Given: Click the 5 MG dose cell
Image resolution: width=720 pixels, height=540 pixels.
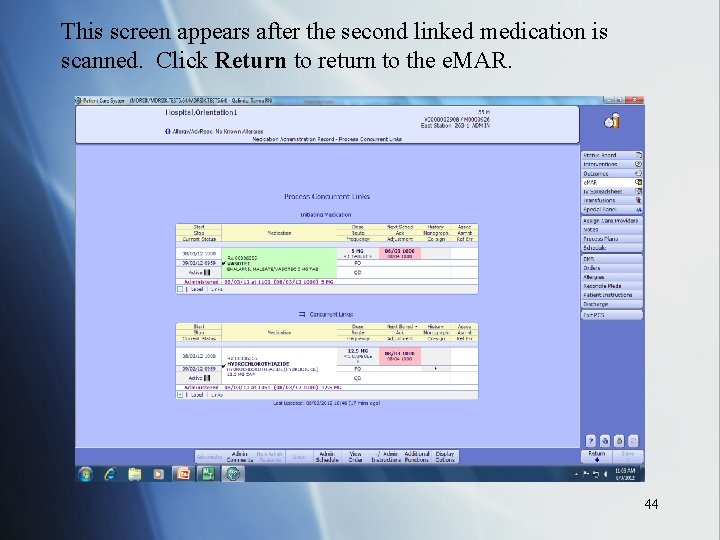Looking at the screenshot, I should pyautogui.click(x=358, y=253).
